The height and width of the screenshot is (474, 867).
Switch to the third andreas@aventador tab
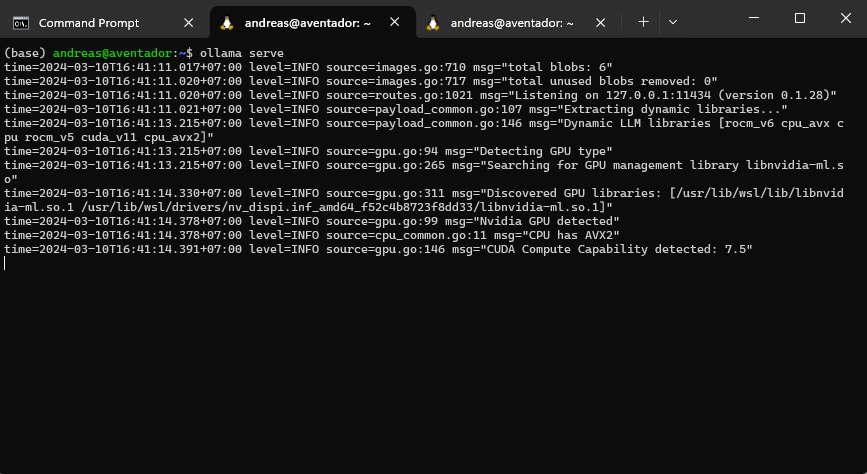(x=512, y=23)
